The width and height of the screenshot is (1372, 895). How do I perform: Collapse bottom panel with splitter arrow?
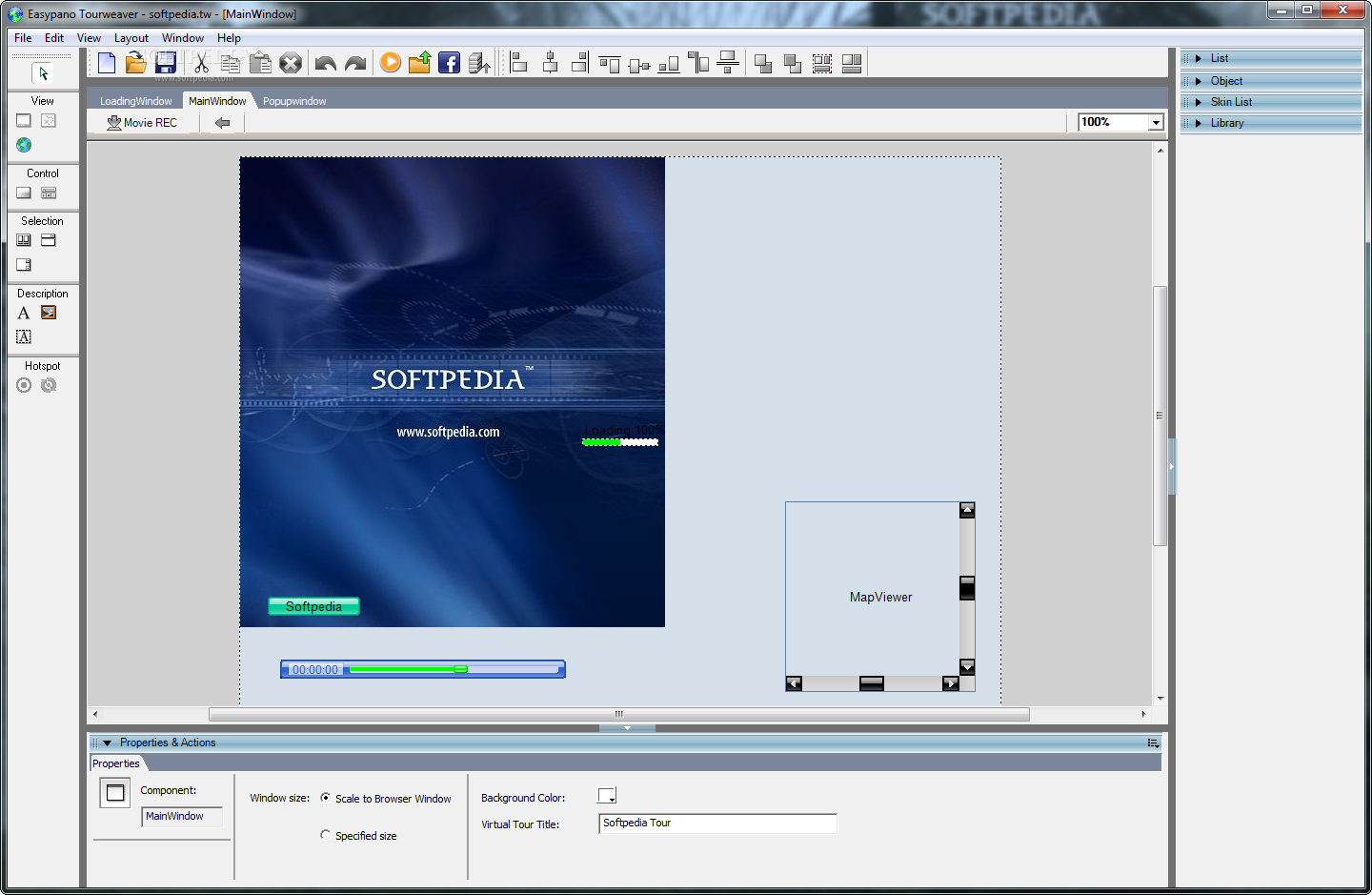pyautogui.click(x=627, y=728)
